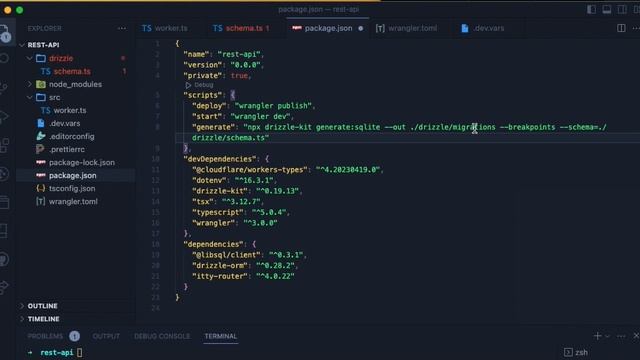640x360 pixels.
Task: Toggle primary sidebar layout button
Action: 591,9
